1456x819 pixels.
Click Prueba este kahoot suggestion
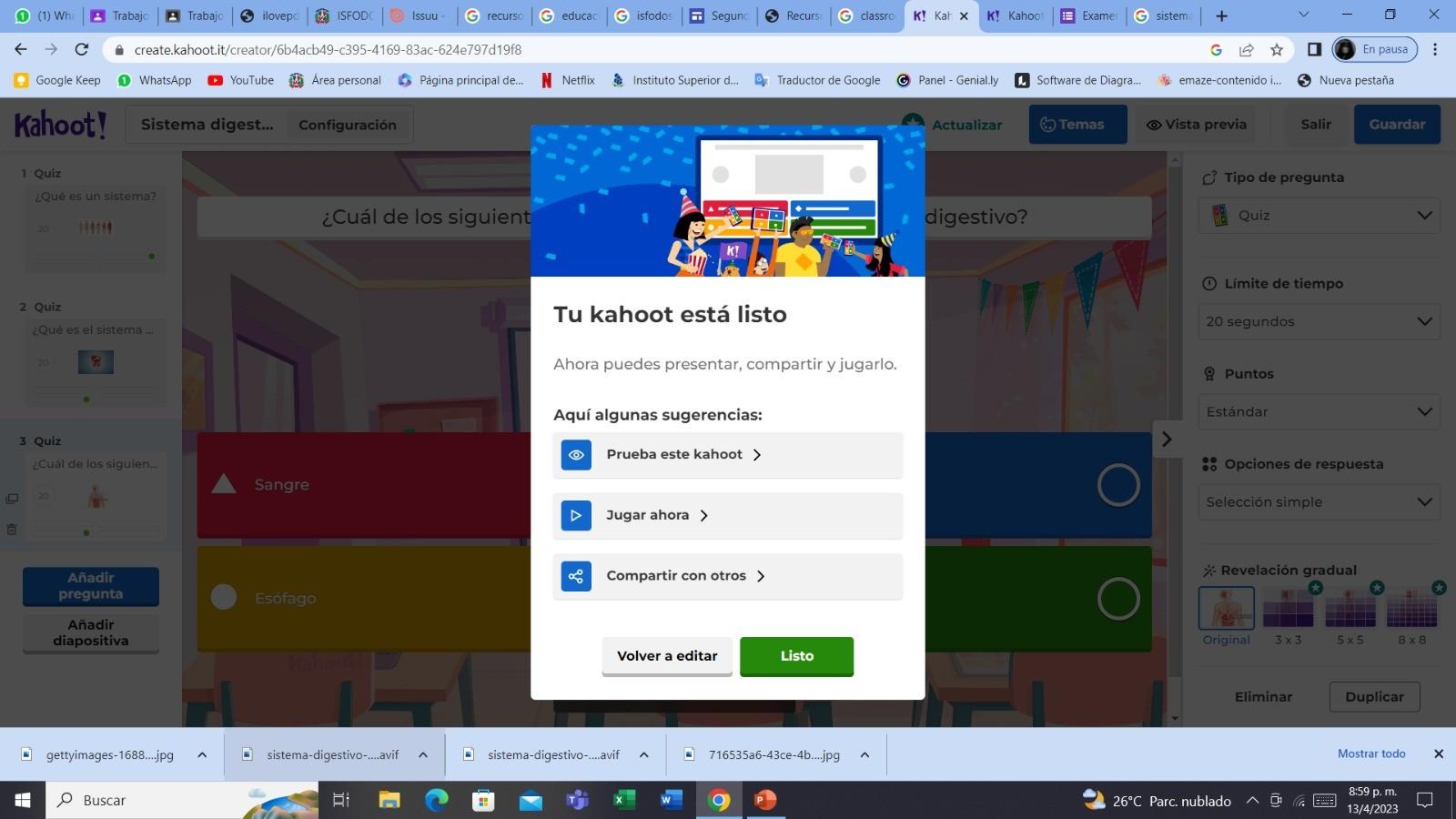[728, 454]
